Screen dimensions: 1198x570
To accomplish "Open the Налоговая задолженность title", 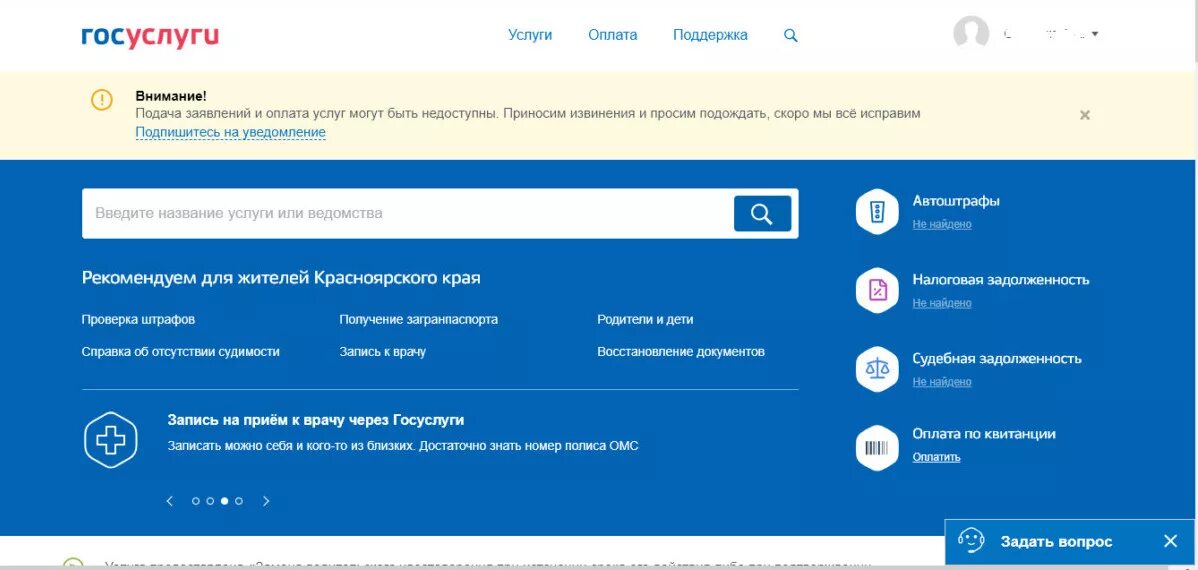I will (1001, 280).
